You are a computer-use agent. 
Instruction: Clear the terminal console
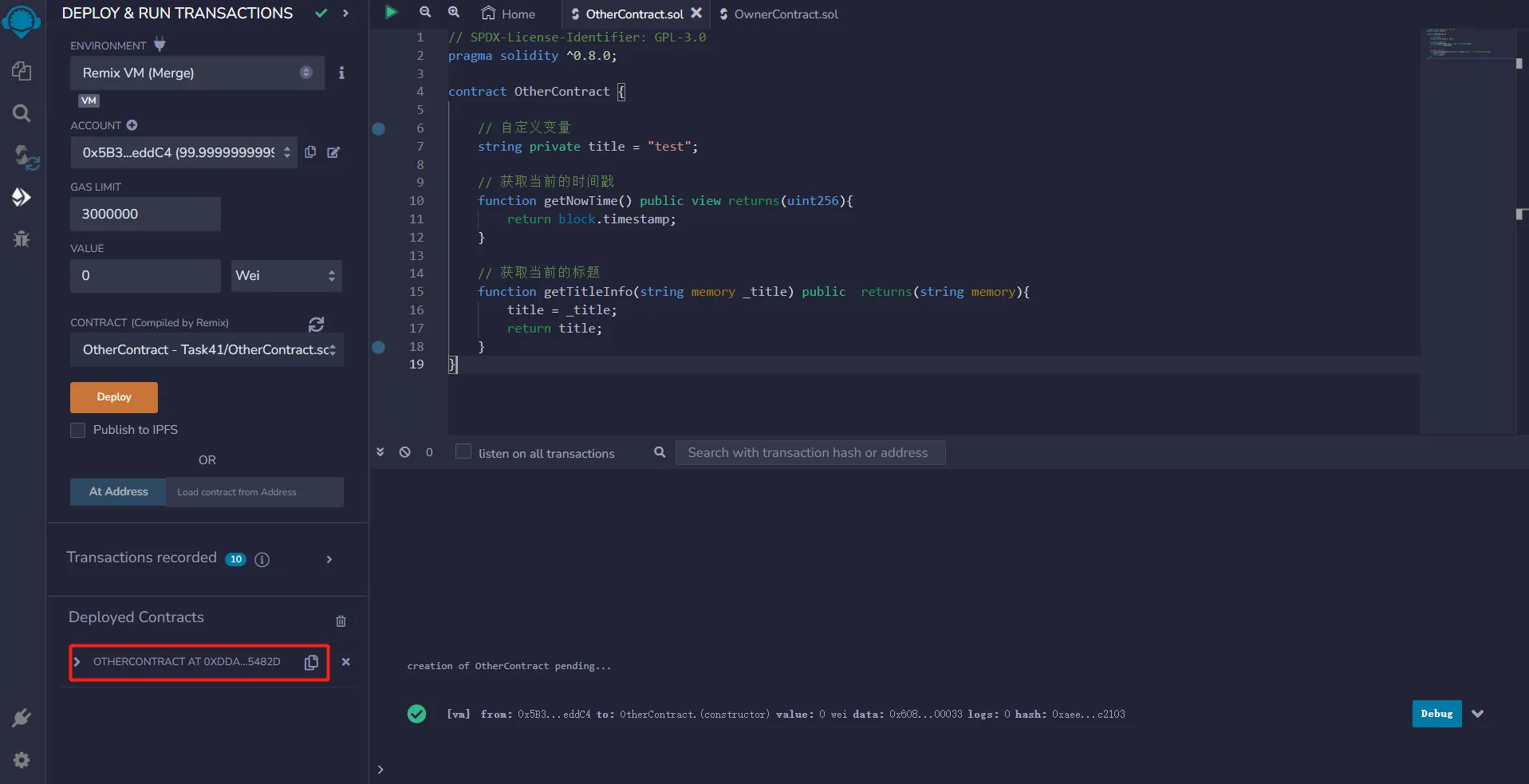(405, 452)
